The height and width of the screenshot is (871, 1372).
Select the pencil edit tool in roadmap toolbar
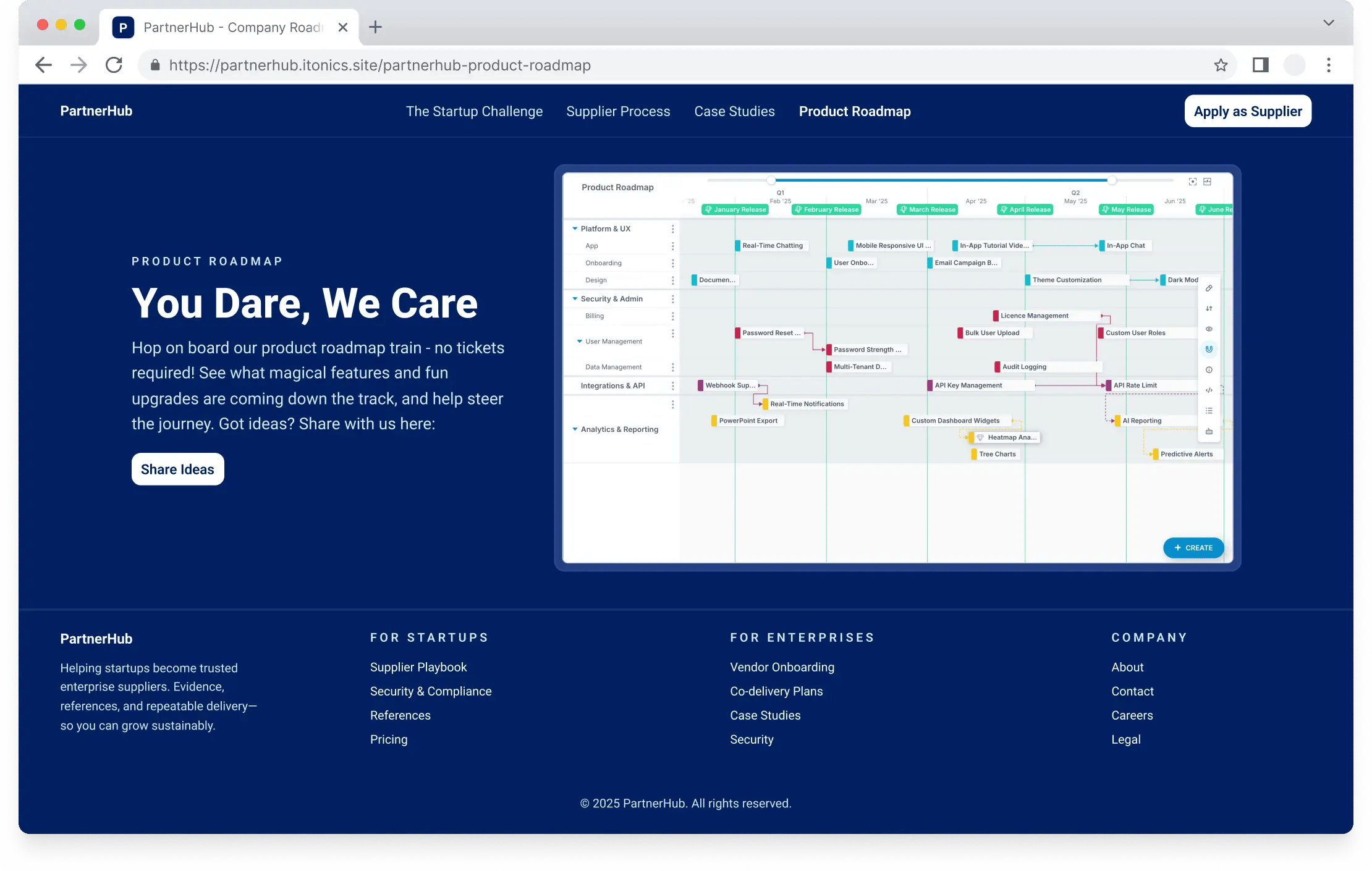coord(1209,288)
